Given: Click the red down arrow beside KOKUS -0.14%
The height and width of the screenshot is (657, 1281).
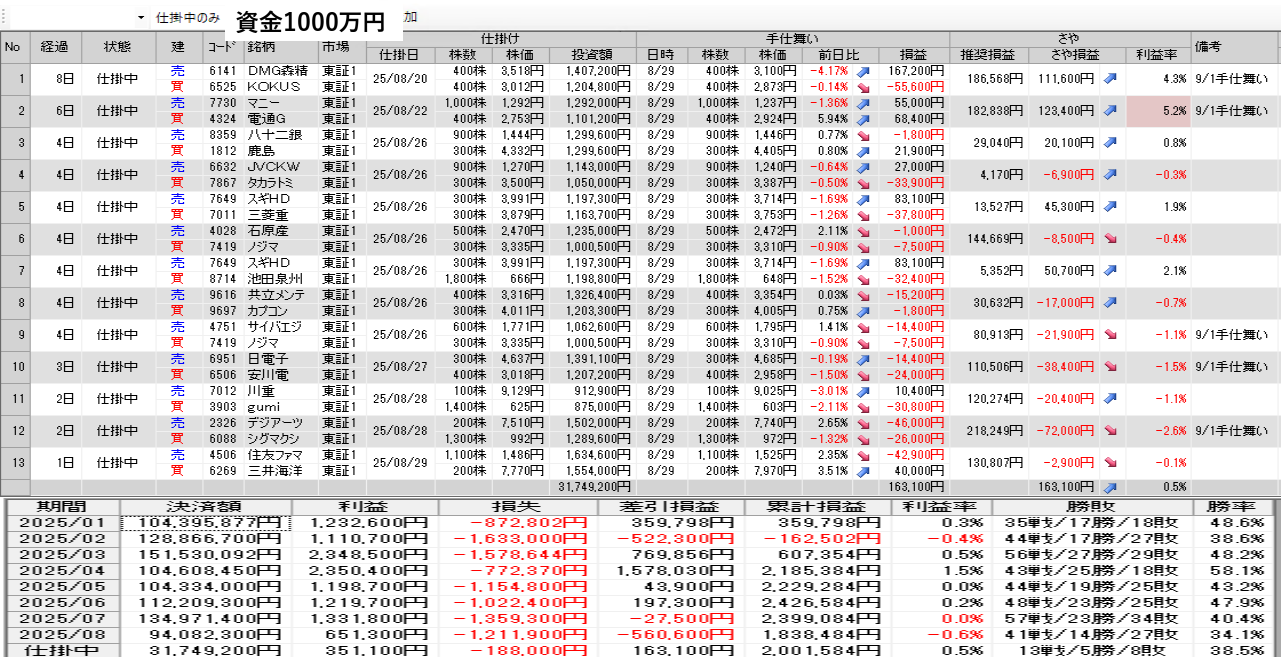Looking at the screenshot, I should coord(863,87).
